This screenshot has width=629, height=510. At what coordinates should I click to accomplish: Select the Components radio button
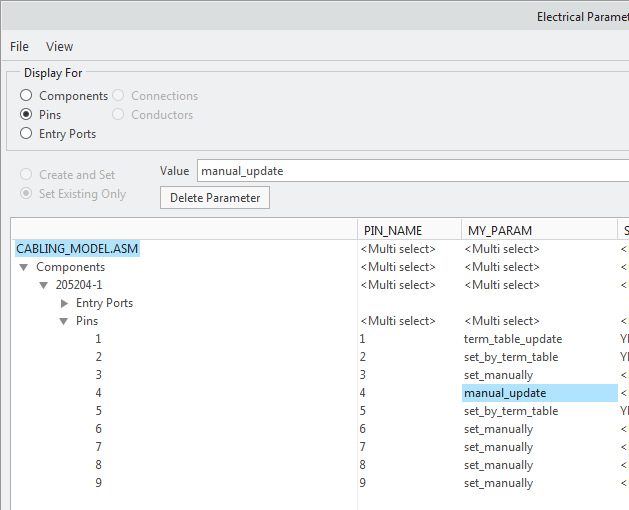pos(27,96)
